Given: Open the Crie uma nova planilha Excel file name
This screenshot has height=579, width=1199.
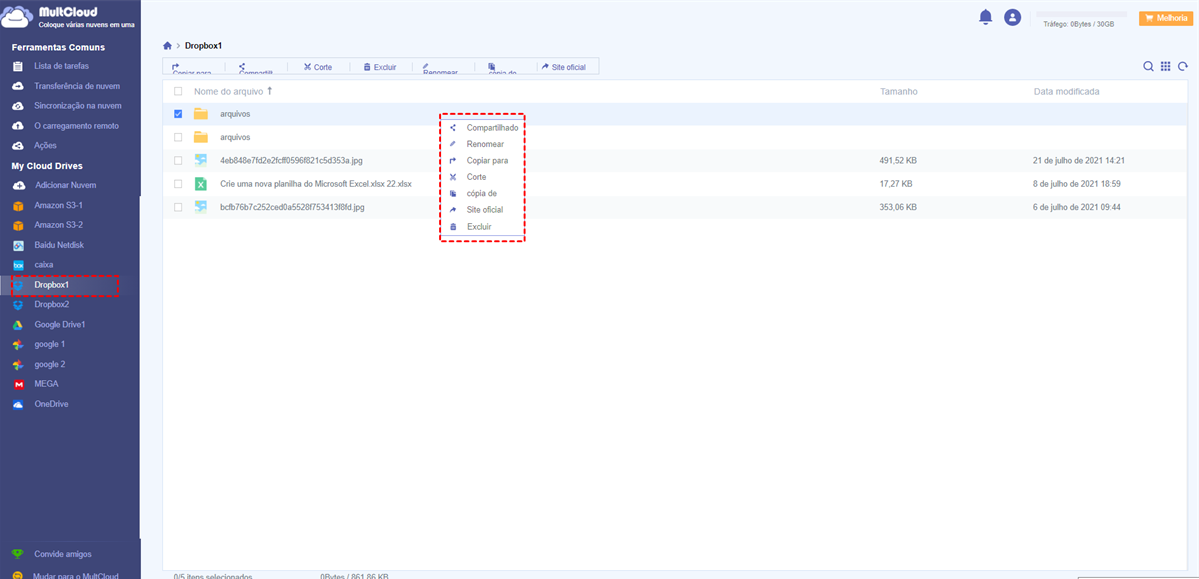Looking at the screenshot, I should click(316, 184).
